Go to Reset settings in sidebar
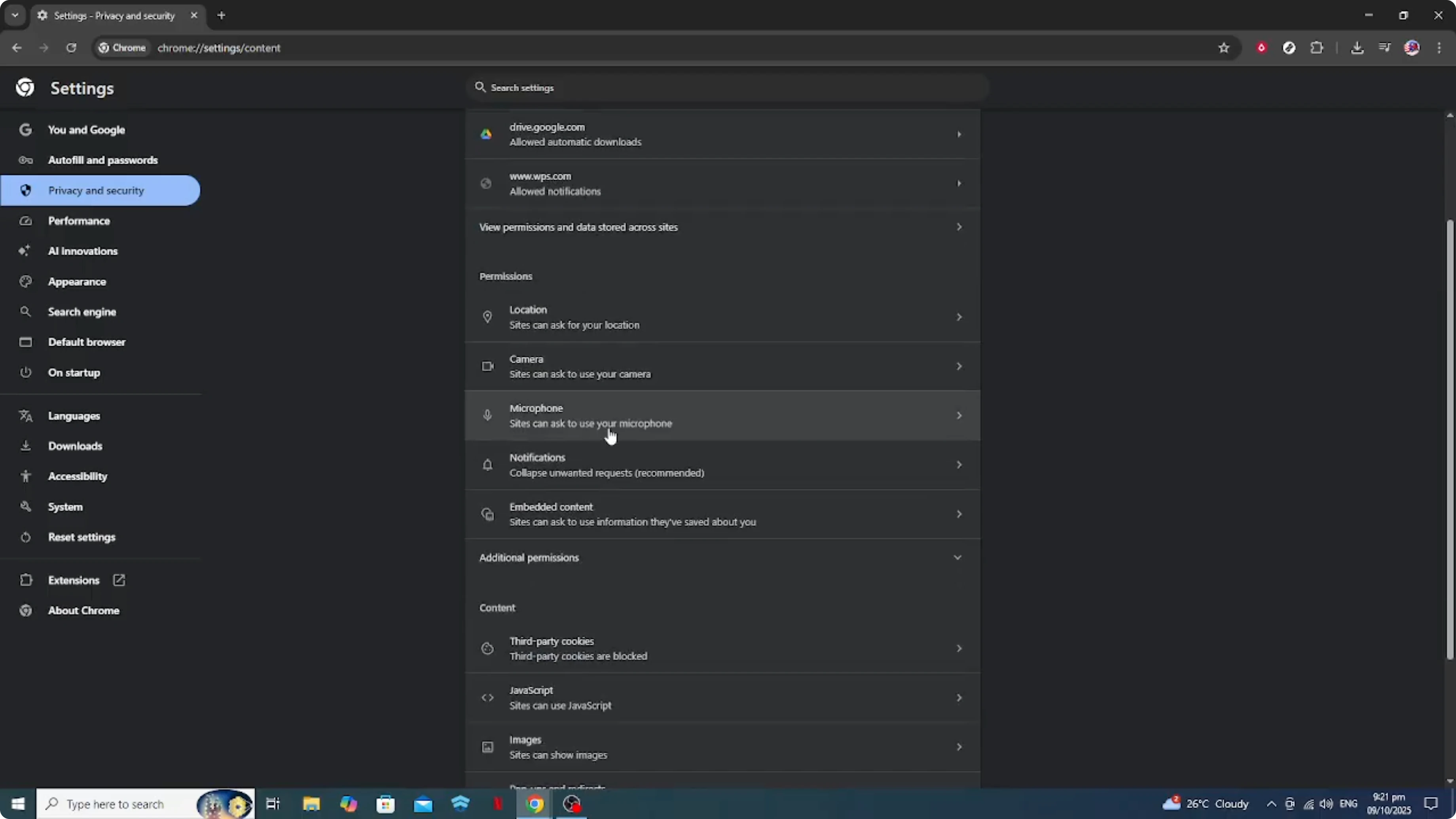The height and width of the screenshot is (819, 1456). coord(82,537)
